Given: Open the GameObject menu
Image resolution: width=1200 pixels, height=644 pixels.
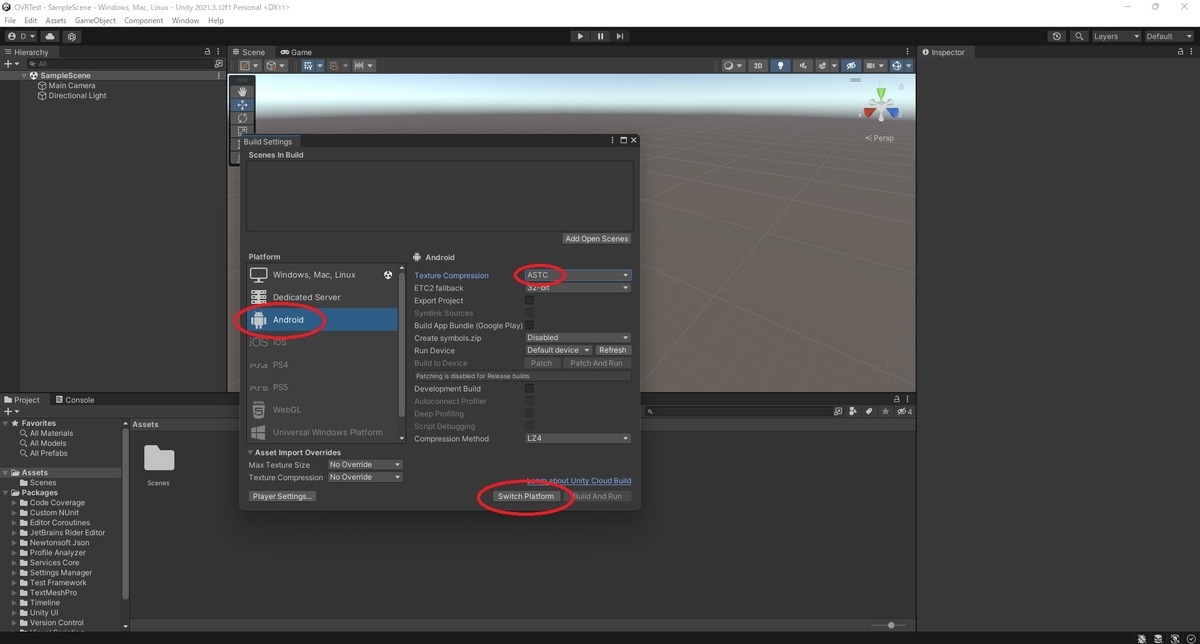Looking at the screenshot, I should 95,20.
